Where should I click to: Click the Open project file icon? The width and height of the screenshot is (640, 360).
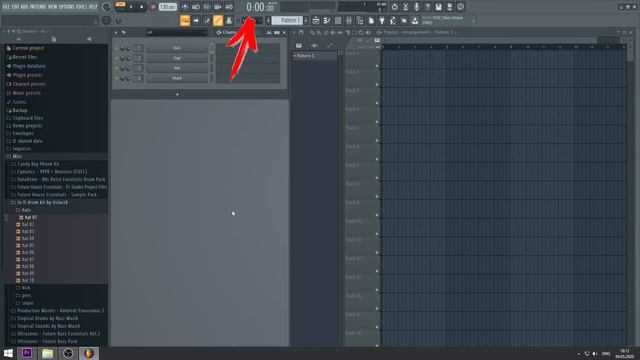(x=371, y=20)
